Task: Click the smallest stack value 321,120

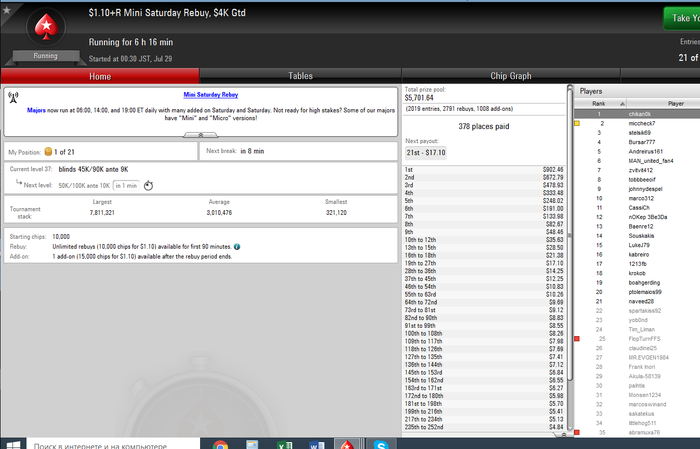Action: [x=336, y=212]
